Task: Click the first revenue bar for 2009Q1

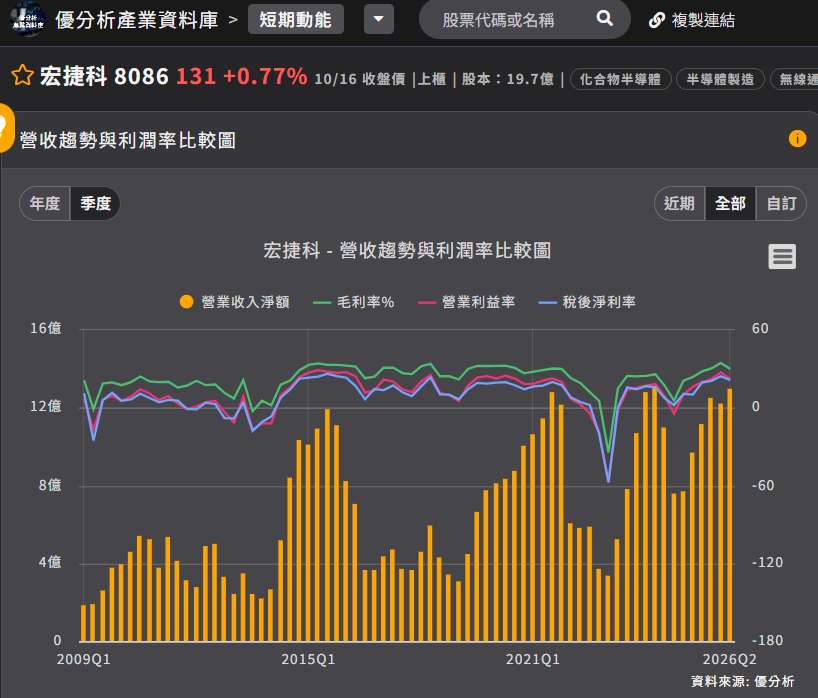Action: [x=83, y=623]
